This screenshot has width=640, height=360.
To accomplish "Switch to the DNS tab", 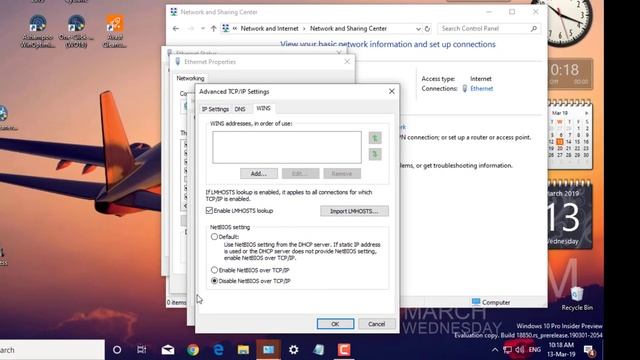I will 240,109.
